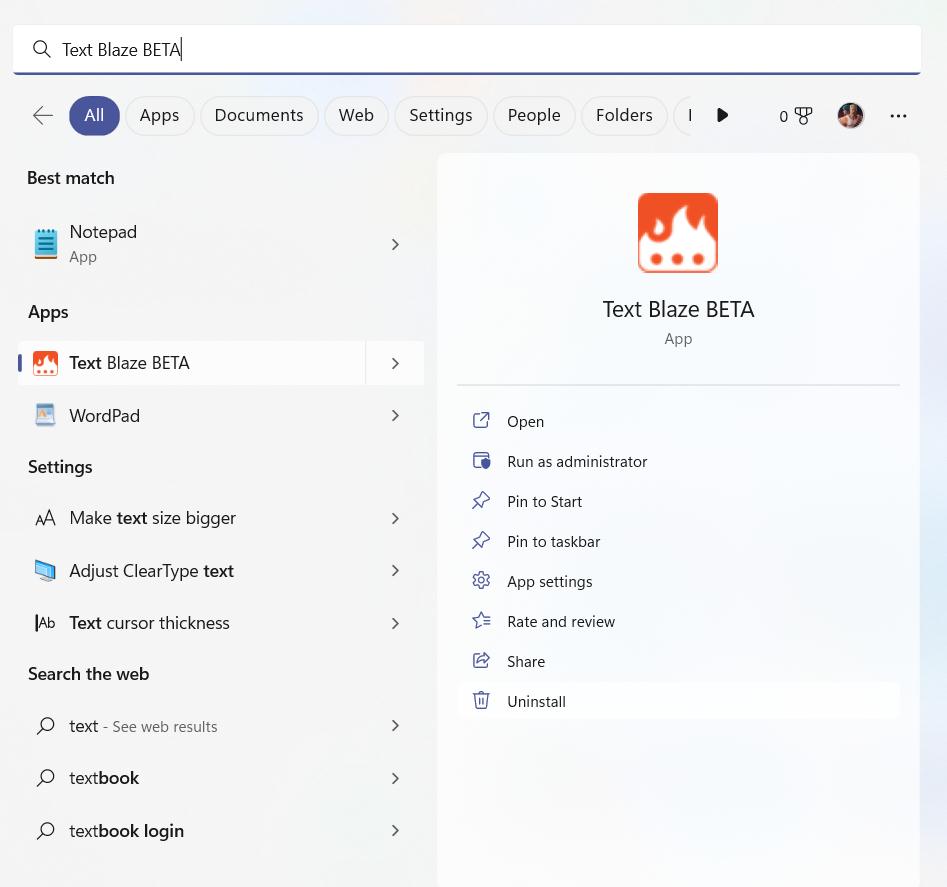
Task: Choose Rate and review
Action: click(x=678, y=621)
